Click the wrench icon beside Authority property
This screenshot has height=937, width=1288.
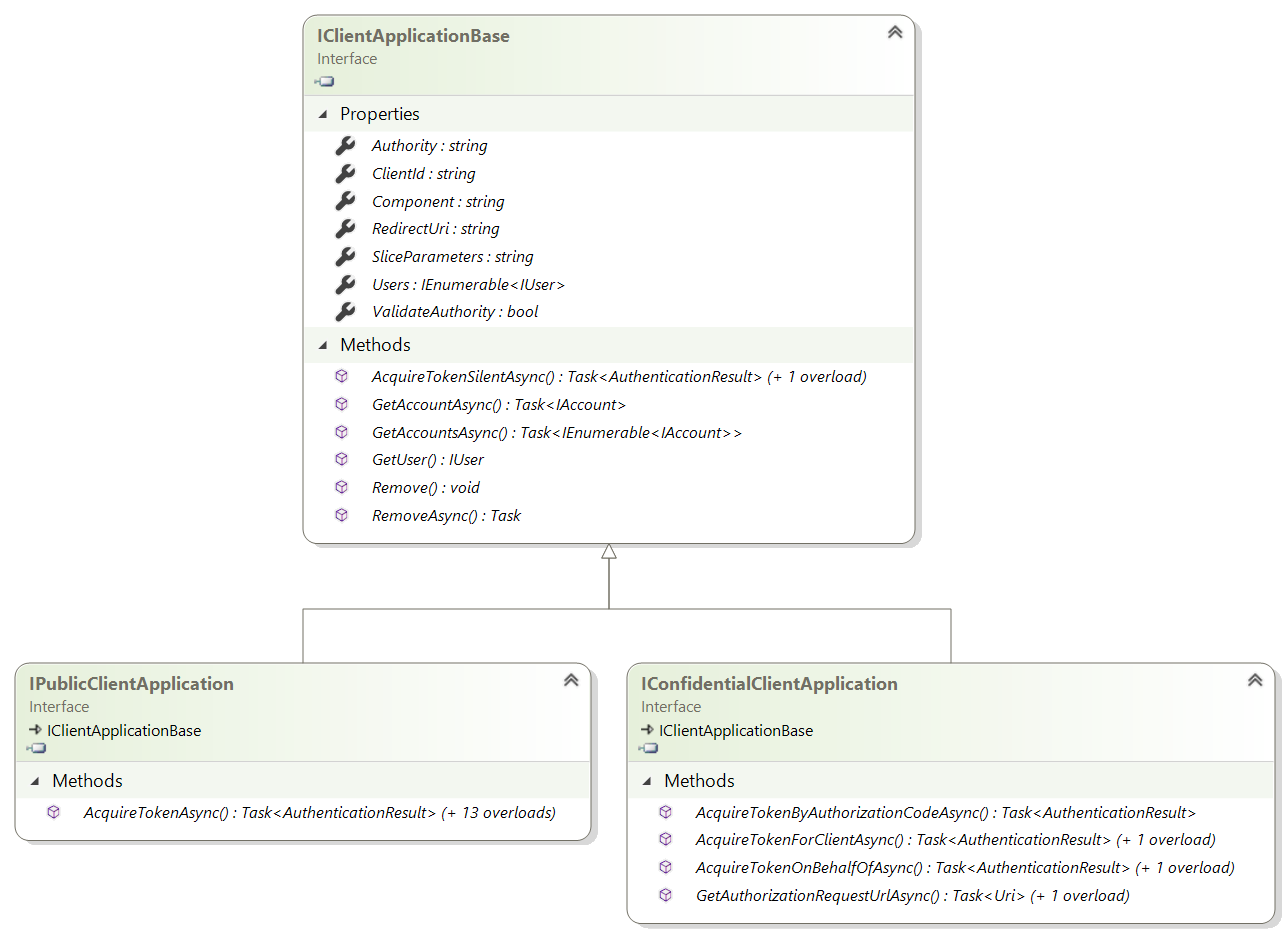click(345, 145)
